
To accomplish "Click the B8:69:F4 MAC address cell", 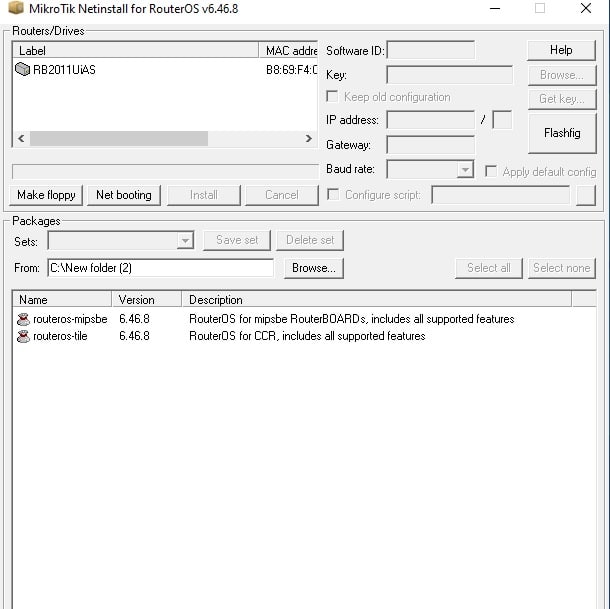I will 291,70.
